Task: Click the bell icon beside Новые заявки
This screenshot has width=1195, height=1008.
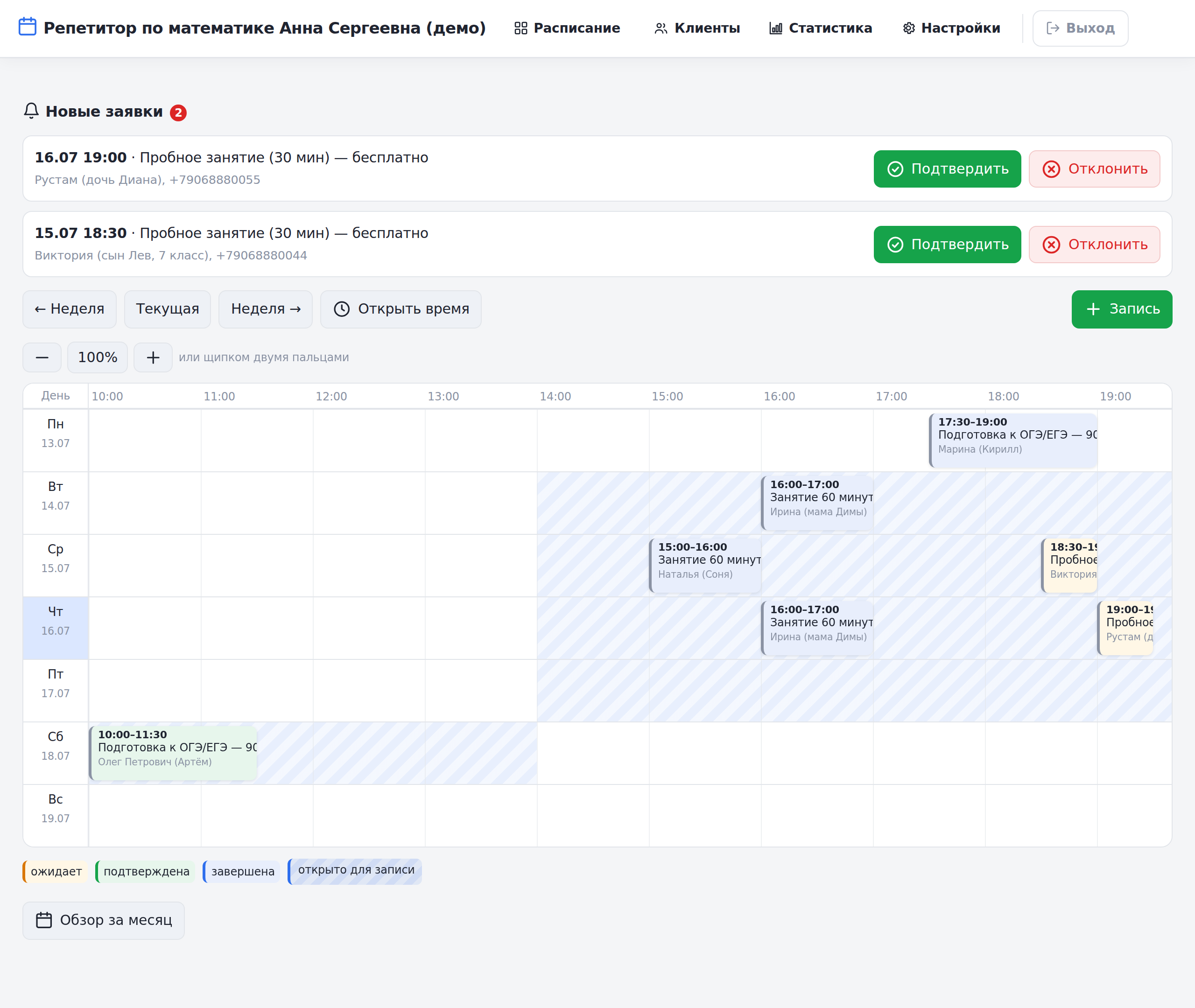Action: 31,111
